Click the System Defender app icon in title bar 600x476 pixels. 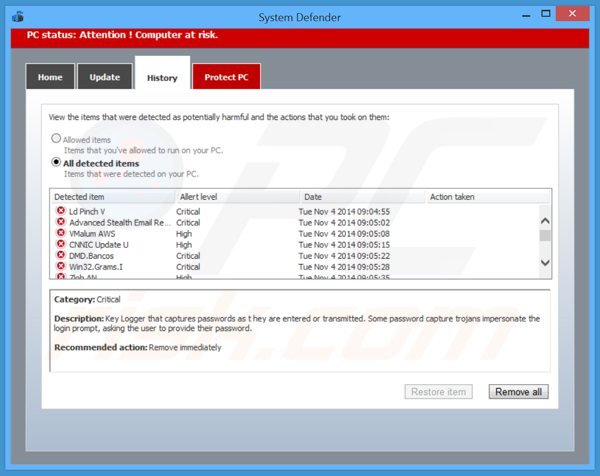18,17
